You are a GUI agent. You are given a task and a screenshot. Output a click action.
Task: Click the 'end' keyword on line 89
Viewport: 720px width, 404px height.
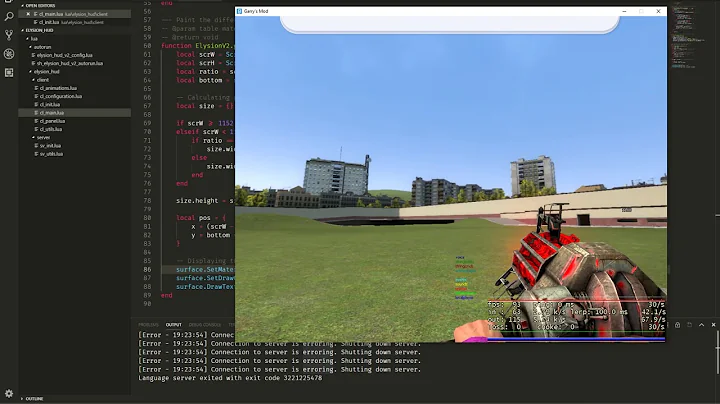point(167,295)
